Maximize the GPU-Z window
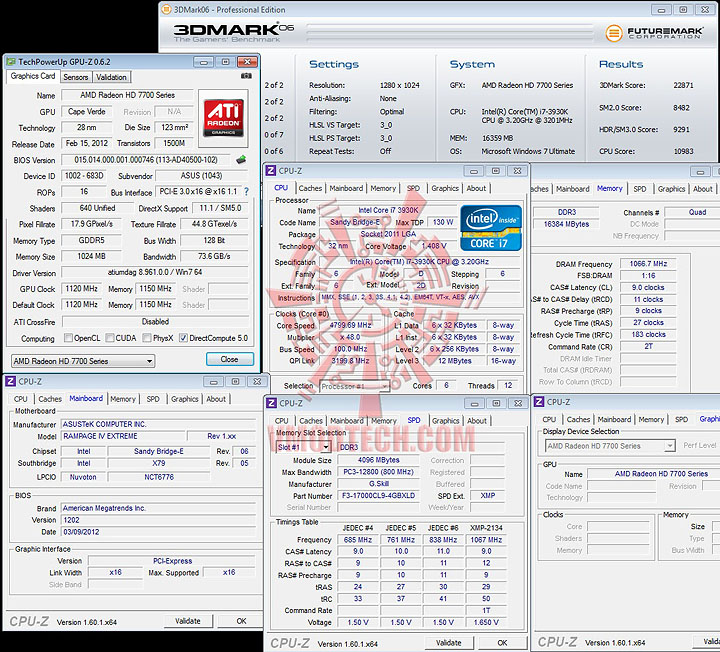Viewport: 720px width, 652px height. pyautogui.click(x=225, y=62)
